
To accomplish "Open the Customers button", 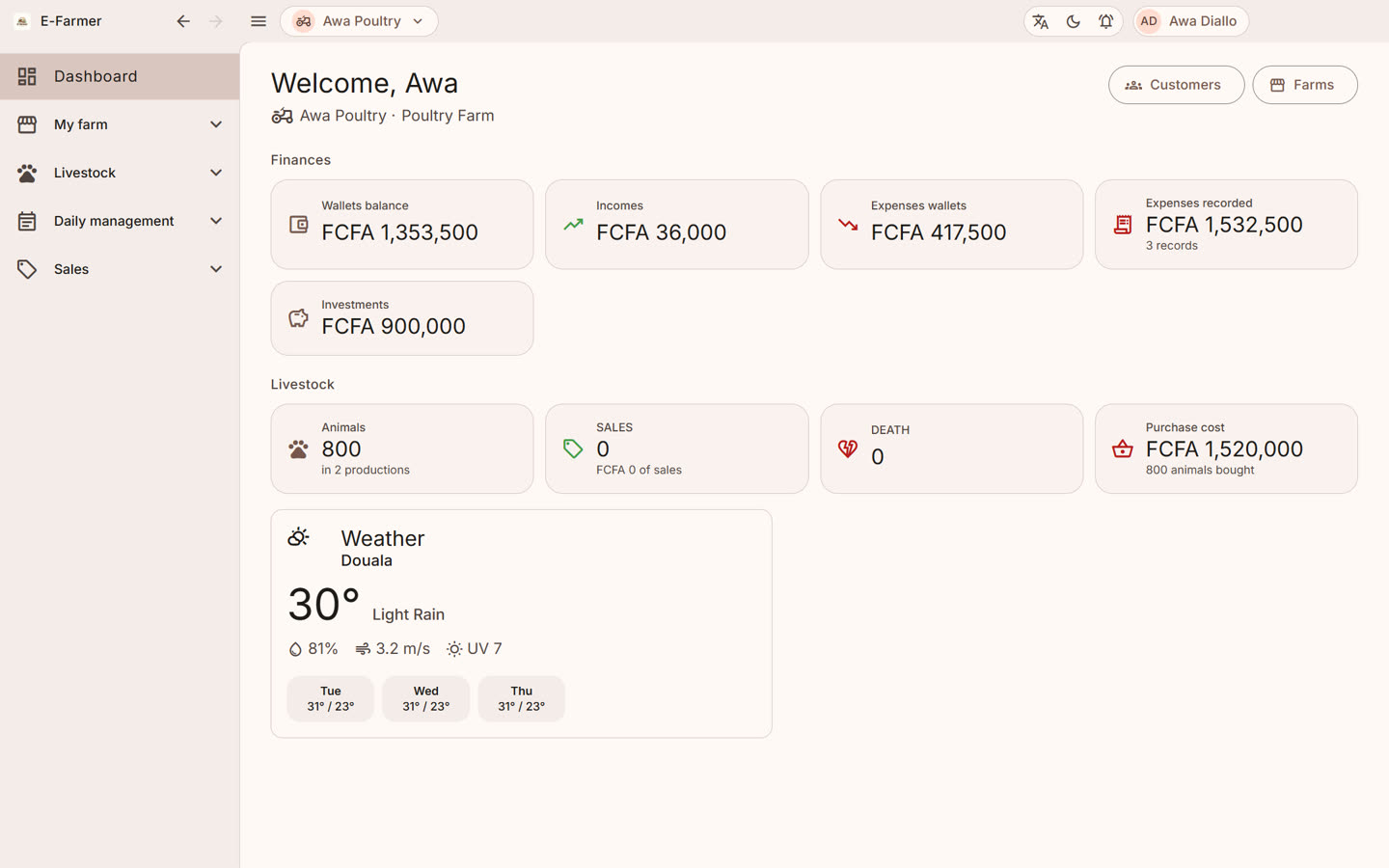I will click(x=1176, y=85).
